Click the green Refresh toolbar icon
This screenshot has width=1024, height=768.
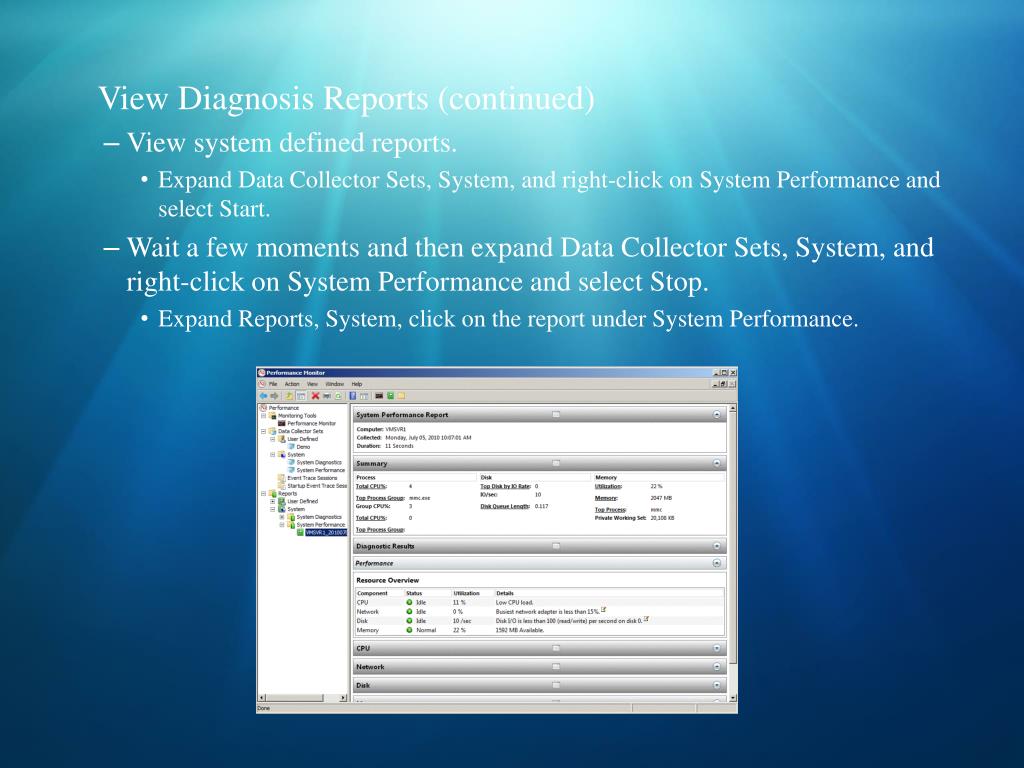click(x=338, y=396)
